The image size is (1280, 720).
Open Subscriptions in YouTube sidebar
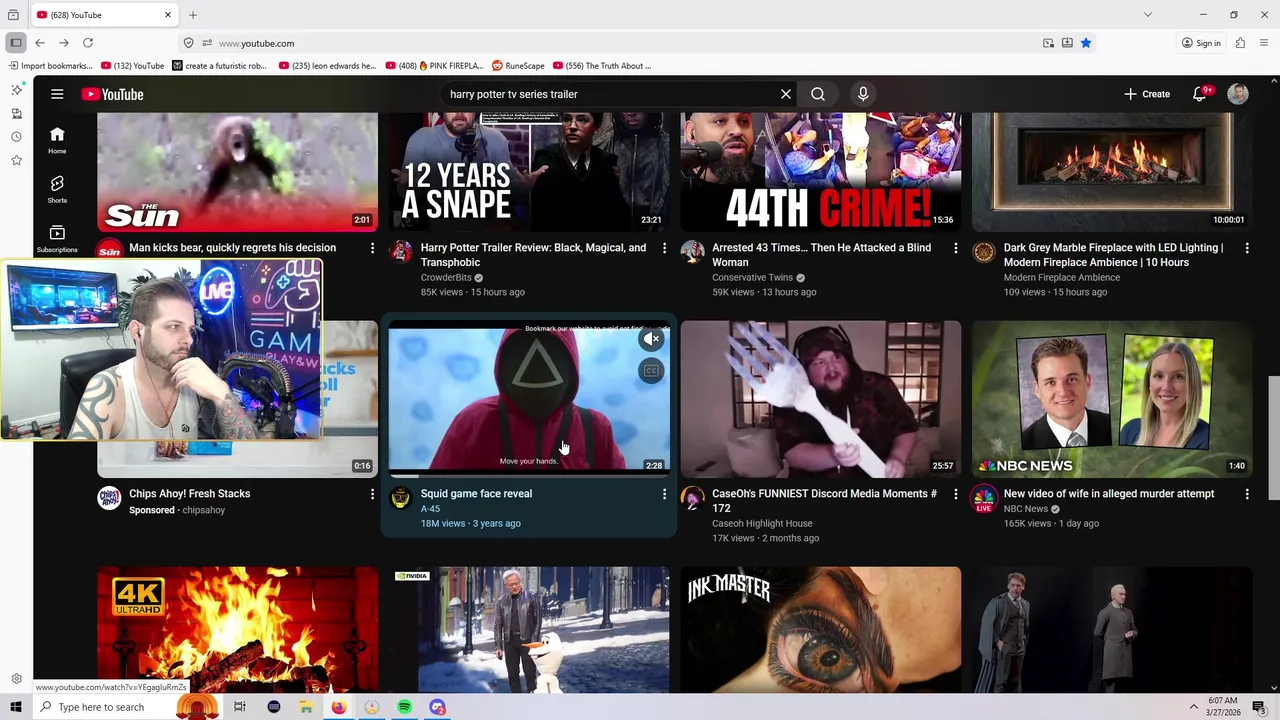[x=57, y=238]
